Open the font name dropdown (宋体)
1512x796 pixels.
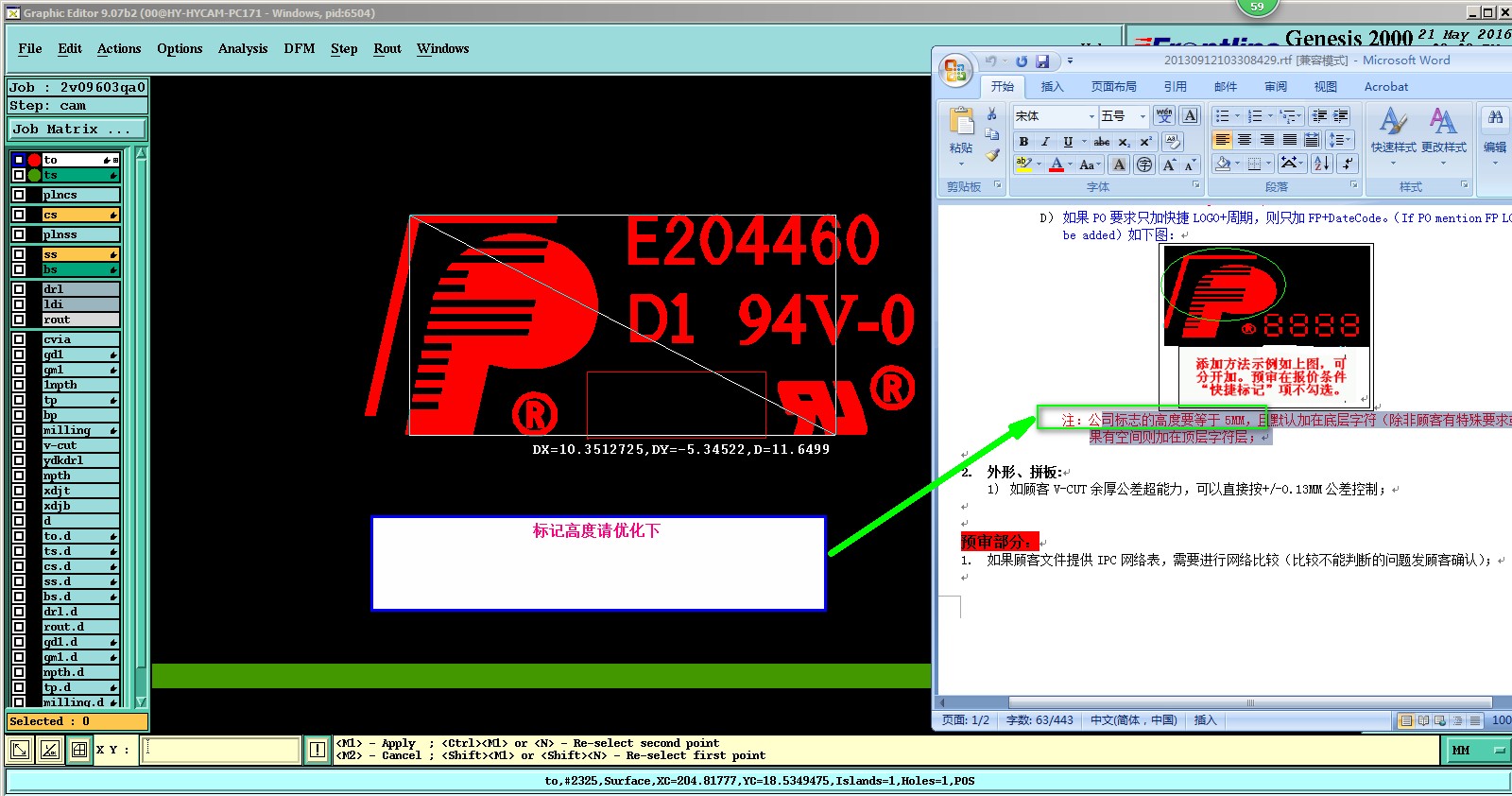point(1091,116)
